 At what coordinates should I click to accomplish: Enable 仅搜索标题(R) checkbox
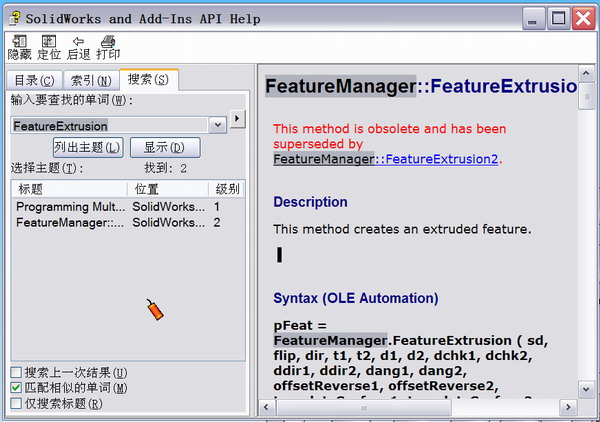coord(16,403)
